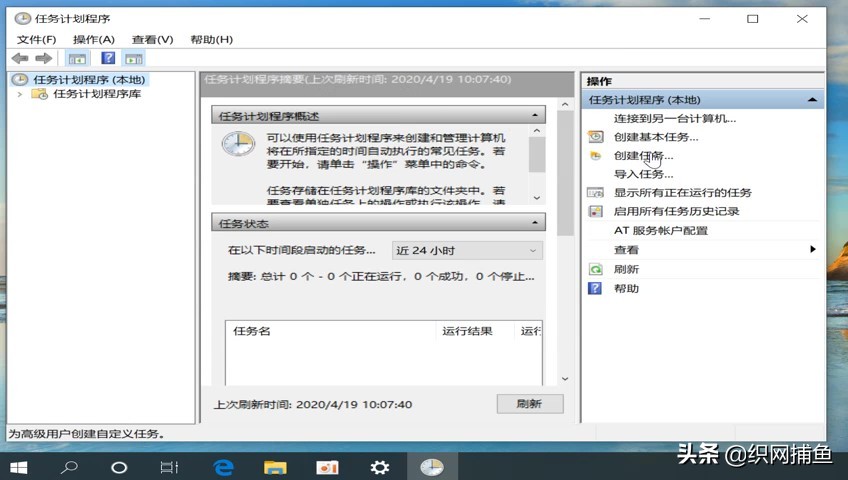
Task: Click the folder icon of 任务计划程序库
Action: point(39,94)
